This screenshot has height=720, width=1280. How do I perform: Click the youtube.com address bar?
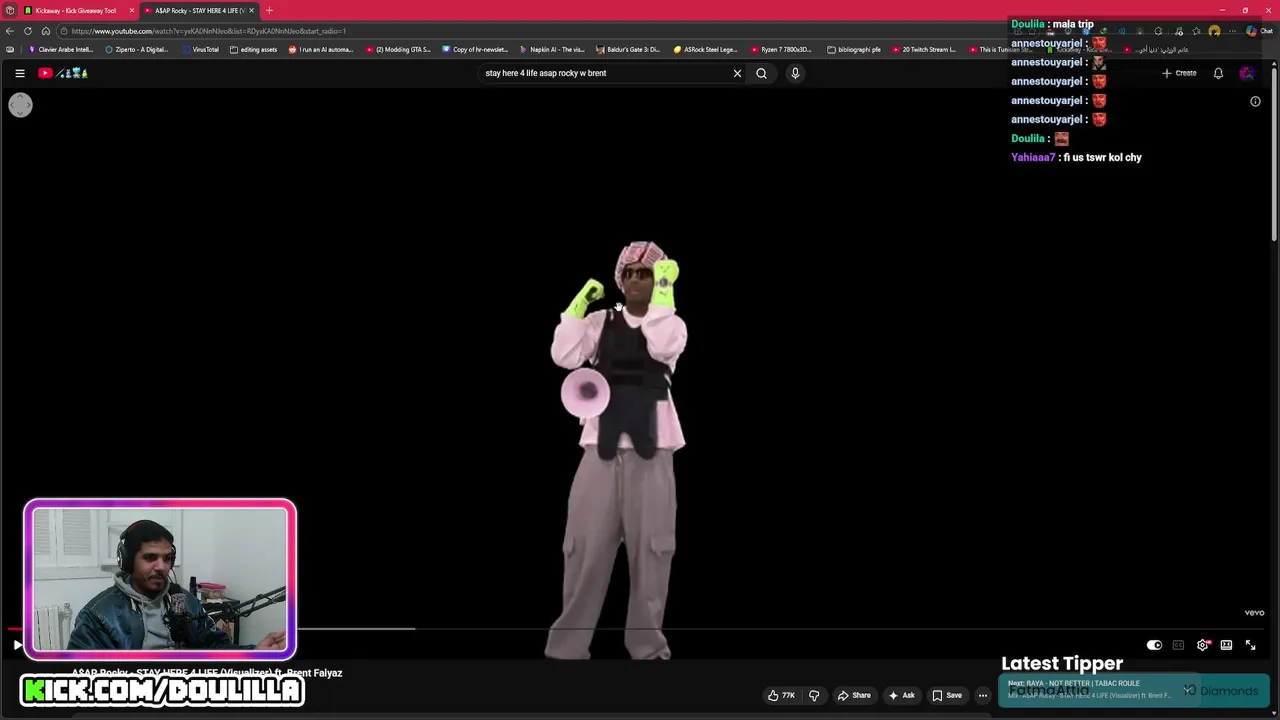coord(530,31)
